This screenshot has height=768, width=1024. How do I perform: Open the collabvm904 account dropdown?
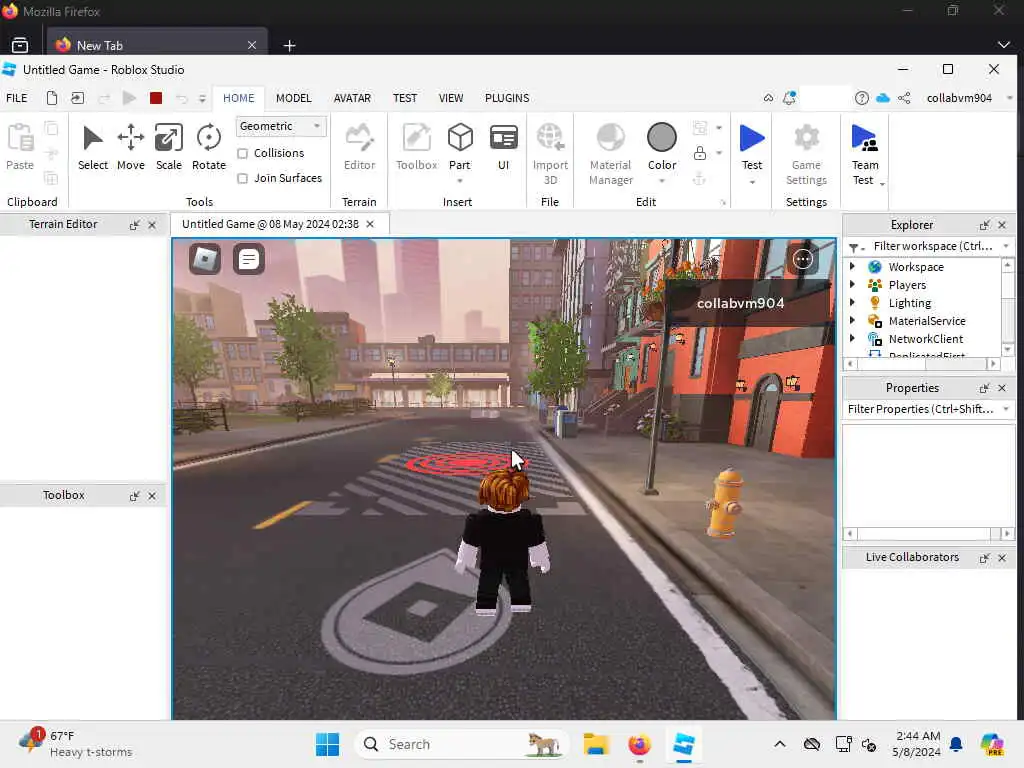1010,98
